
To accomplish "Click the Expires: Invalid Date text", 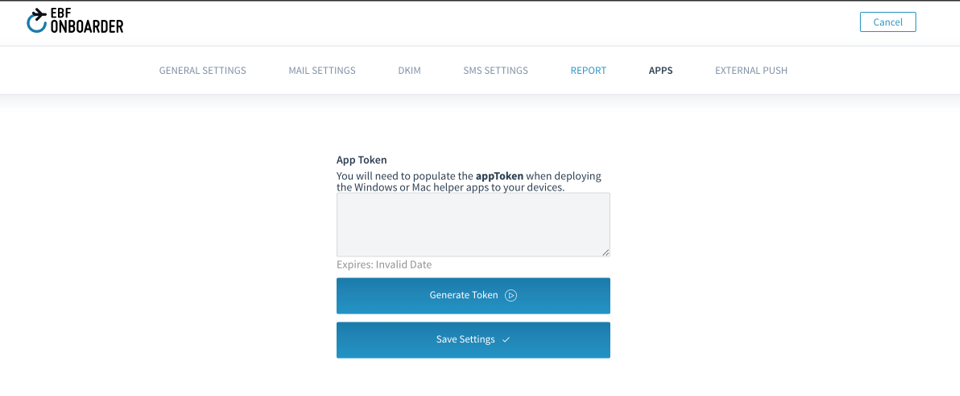I will click(384, 265).
